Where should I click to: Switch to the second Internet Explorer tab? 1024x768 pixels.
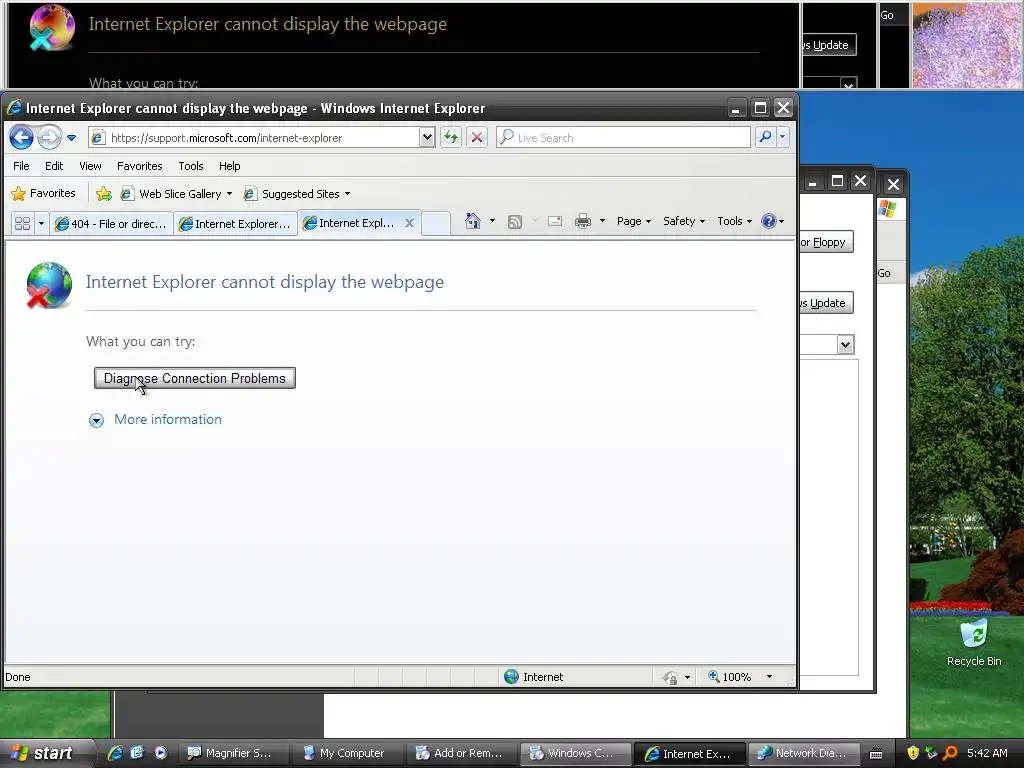coord(235,223)
